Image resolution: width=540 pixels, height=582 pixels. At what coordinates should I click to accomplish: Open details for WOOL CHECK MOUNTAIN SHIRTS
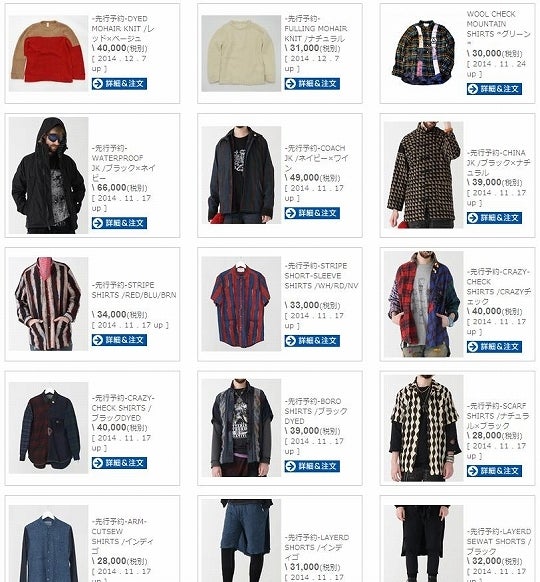click(x=494, y=89)
